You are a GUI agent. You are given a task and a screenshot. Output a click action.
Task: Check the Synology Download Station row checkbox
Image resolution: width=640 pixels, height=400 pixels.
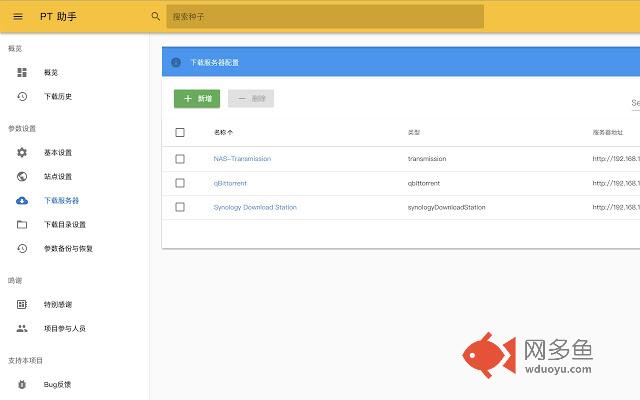pyautogui.click(x=180, y=207)
